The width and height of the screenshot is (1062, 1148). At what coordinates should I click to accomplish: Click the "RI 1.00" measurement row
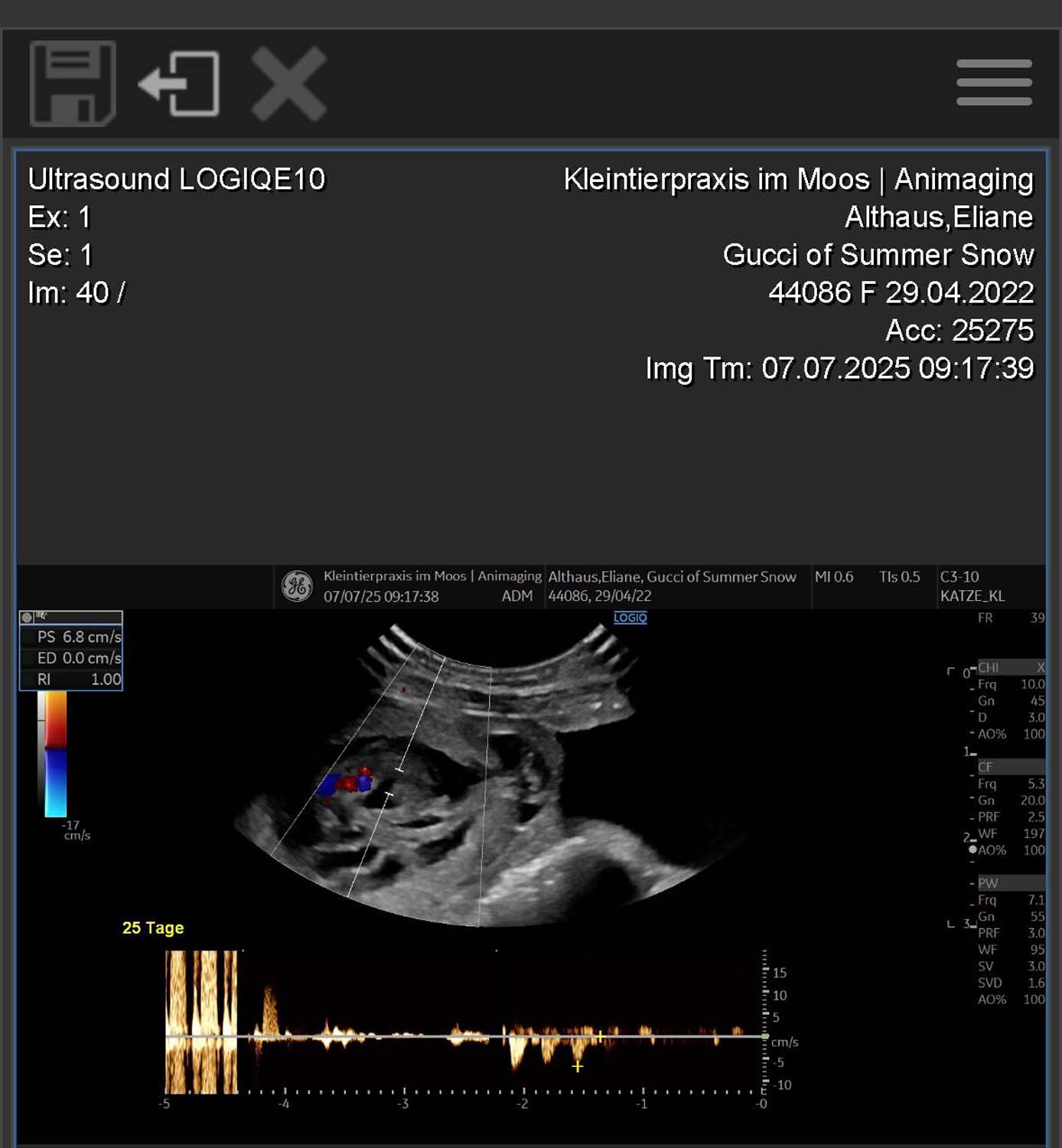pos(71,679)
